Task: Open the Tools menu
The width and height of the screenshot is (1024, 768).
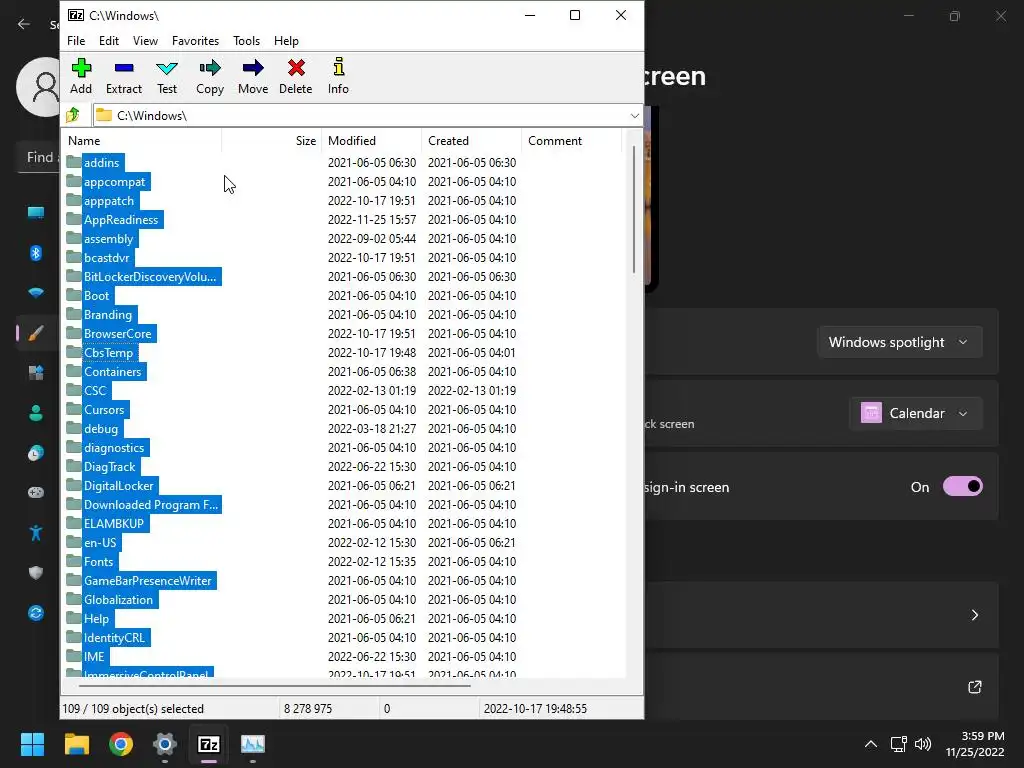Action: point(246,40)
